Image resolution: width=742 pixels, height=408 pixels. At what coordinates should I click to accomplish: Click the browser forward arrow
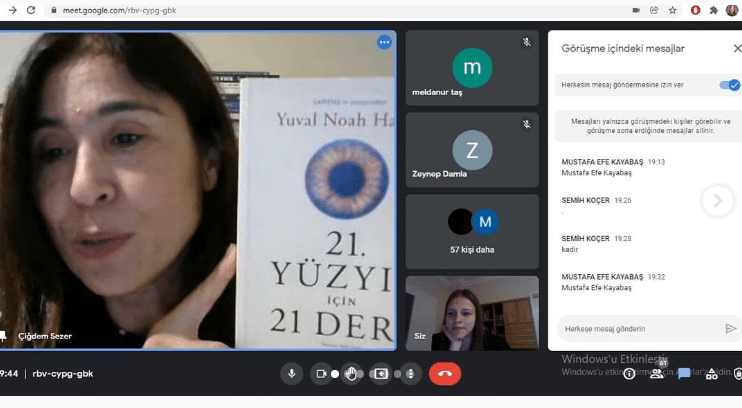click(x=12, y=10)
